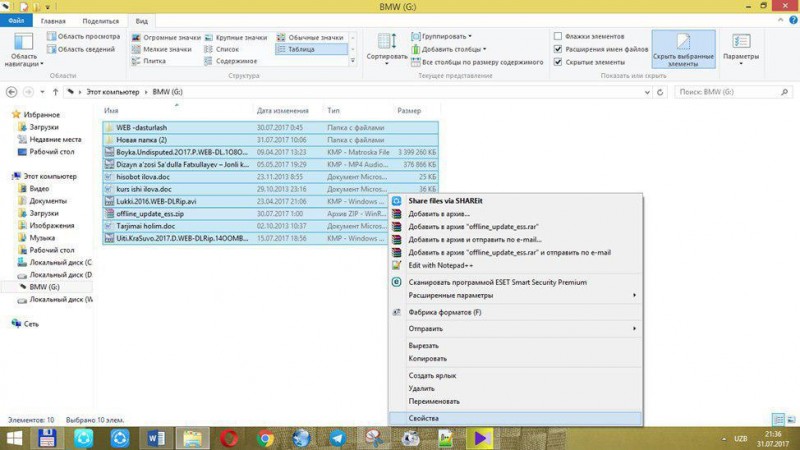Expand the Отправить submenu
This screenshot has height=450, width=800.
point(515,329)
